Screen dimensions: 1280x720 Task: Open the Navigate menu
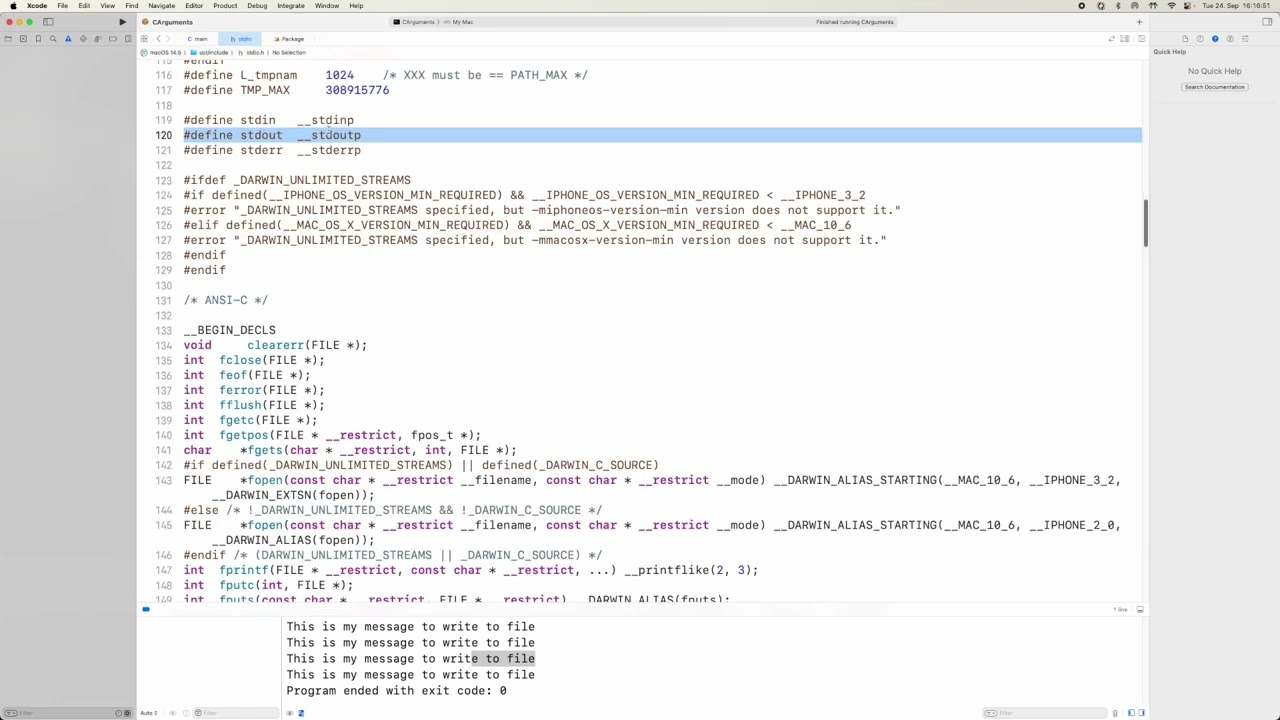coord(161,6)
